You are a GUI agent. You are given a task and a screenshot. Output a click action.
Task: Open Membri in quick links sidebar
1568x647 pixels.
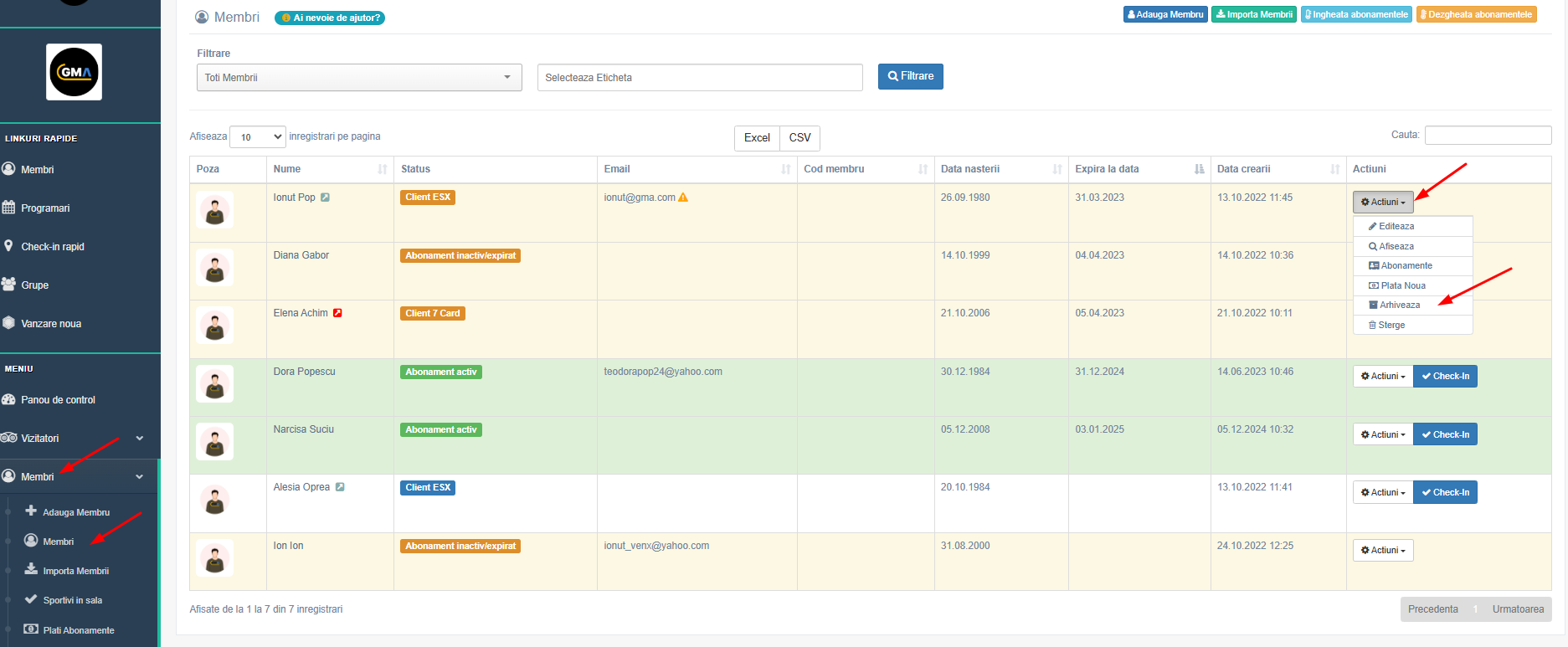click(37, 169)
